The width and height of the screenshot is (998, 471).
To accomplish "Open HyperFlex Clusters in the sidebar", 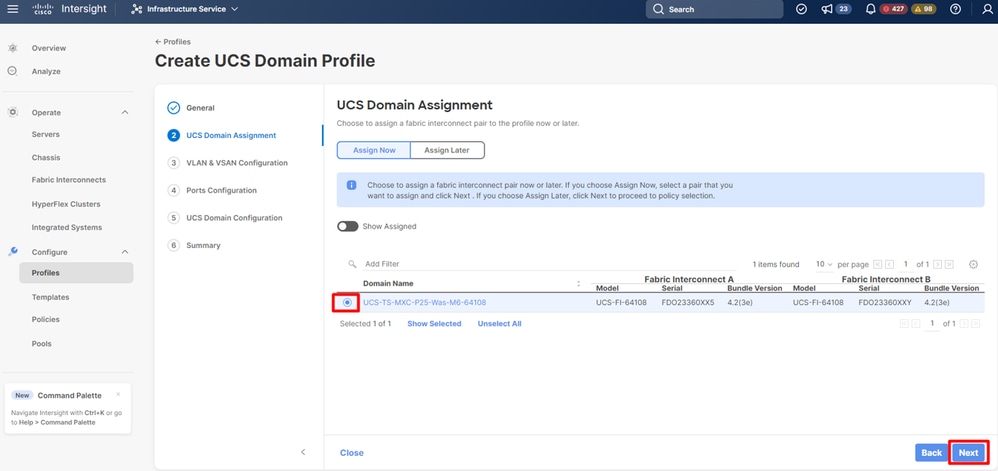I will point(66,204).
